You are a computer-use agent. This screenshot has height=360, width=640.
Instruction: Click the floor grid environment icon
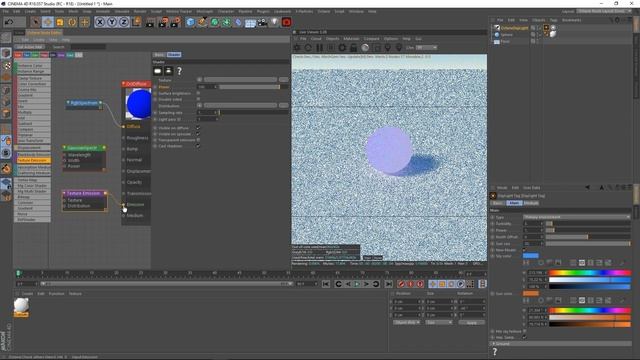250,22
